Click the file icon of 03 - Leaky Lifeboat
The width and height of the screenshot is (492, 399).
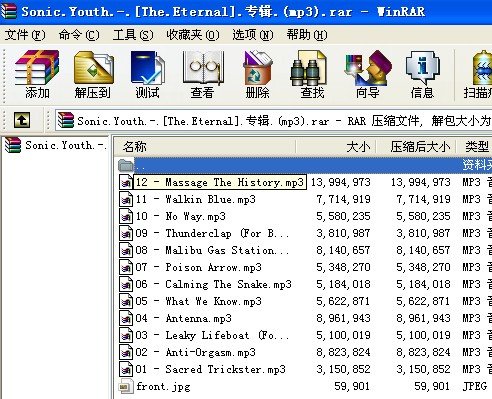pyautogui.click(x=126, y=335)
